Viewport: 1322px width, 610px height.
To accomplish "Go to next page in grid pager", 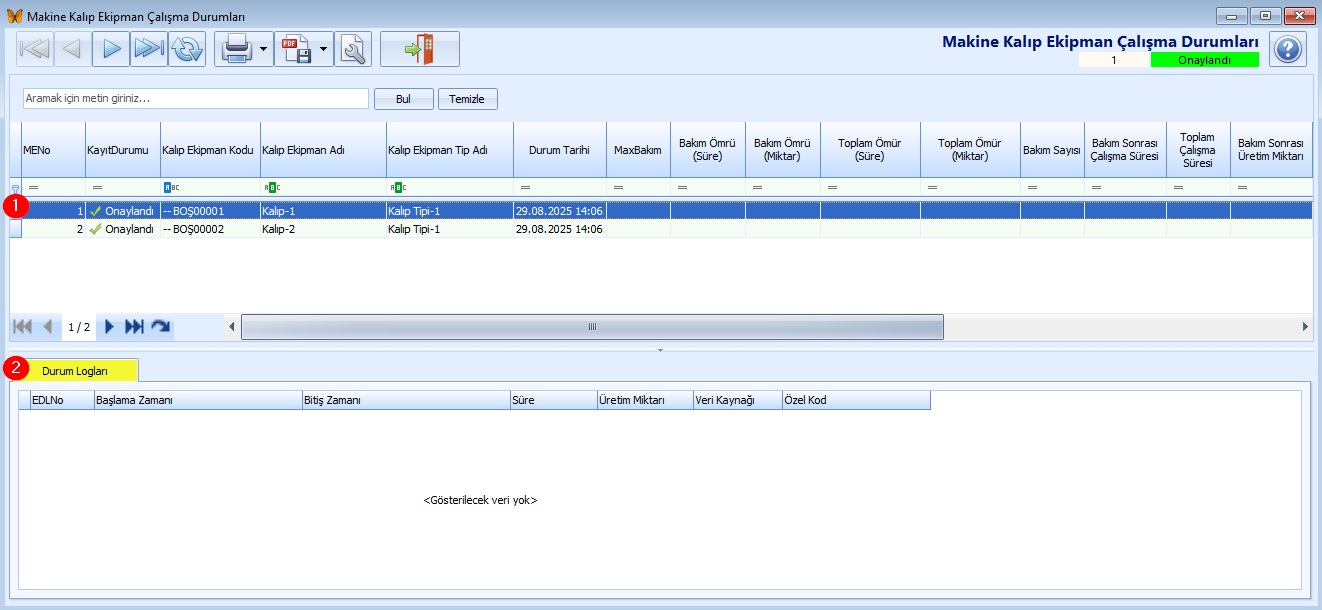I will (109, 327).
